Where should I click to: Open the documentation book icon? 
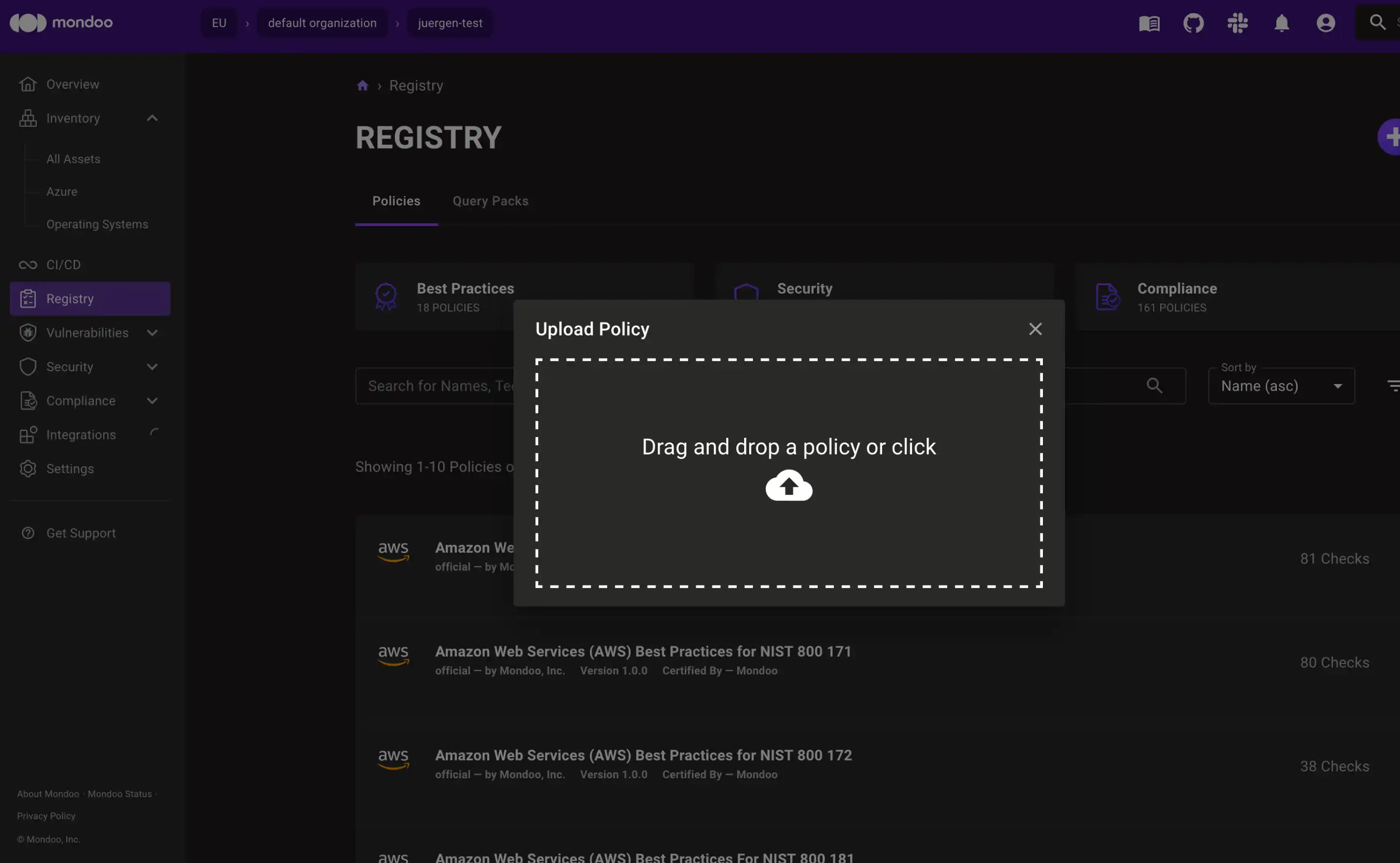coord(1149,24)
